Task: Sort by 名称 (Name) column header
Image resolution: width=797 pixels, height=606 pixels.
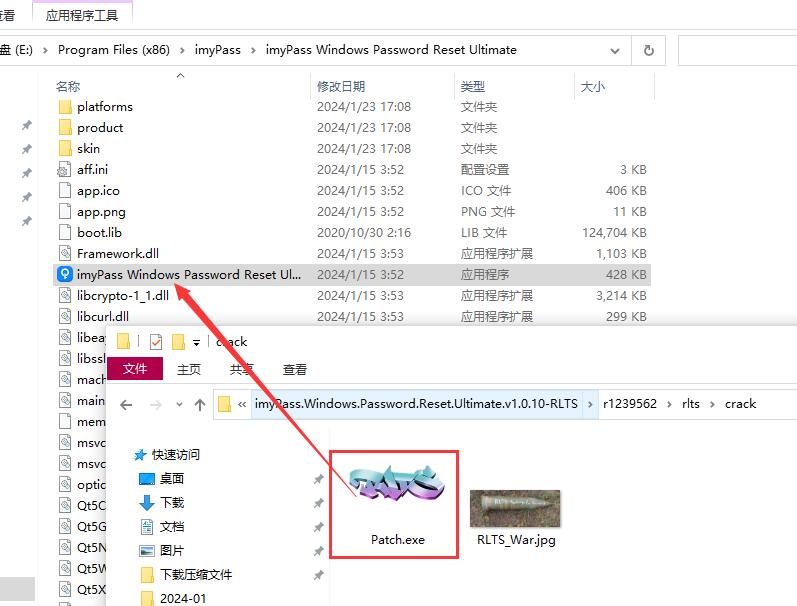Action: (x=68, y=86)
